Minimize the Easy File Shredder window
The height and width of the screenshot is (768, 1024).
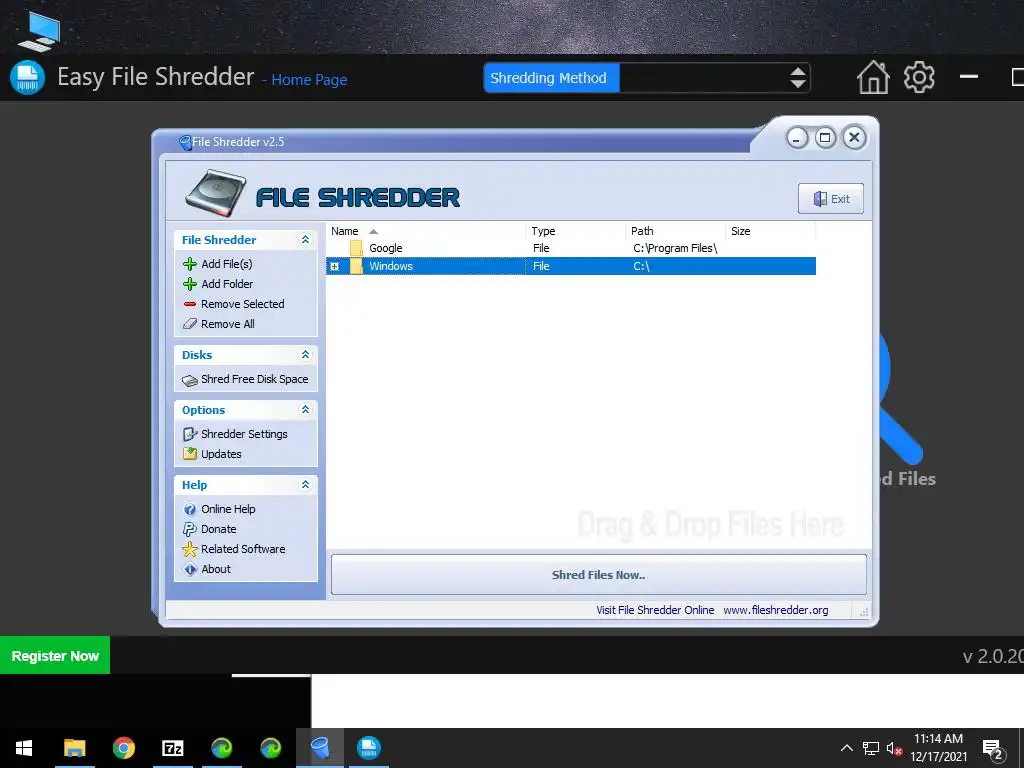tap(968, 77)
